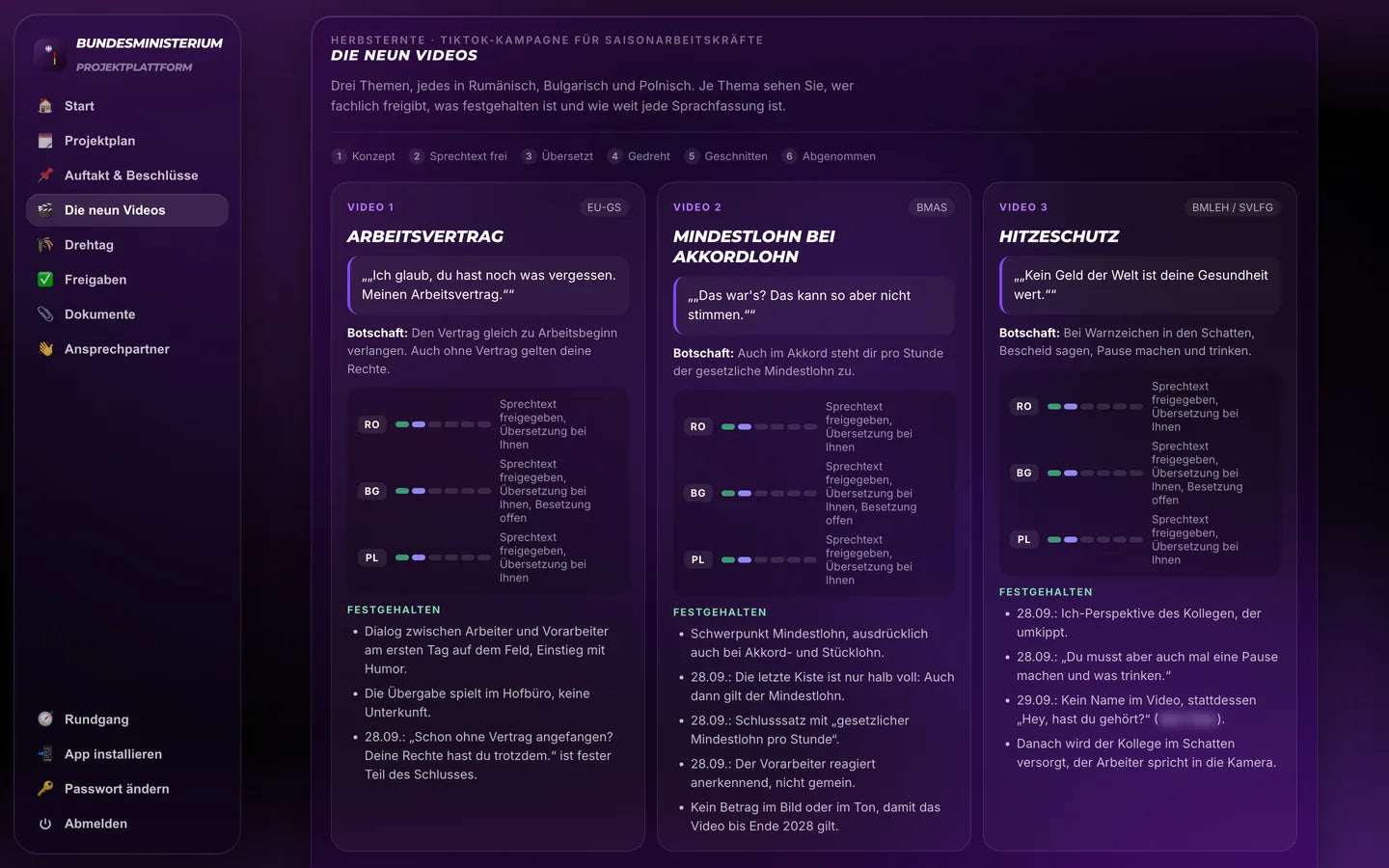Viewport: 1389px width, 868px height.
Task: Click the Drehtag icon in sidebar
Action: click(x=45, y=245)
